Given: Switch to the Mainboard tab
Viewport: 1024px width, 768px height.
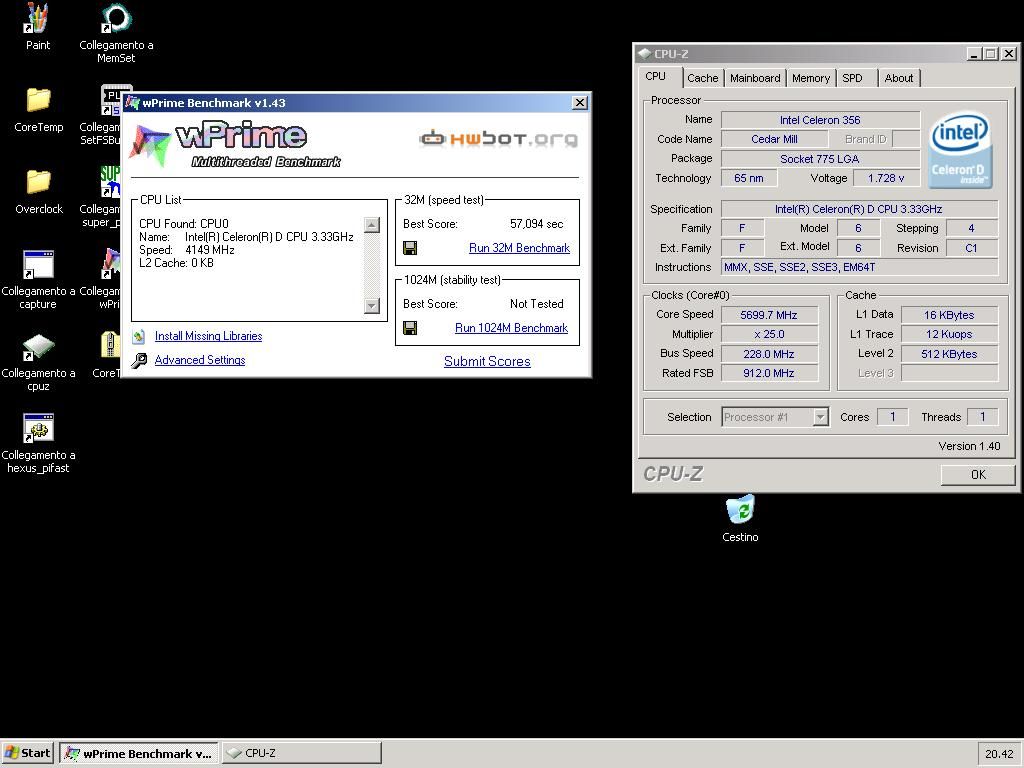Looking at the screenshot, I should tap(755, 78).
